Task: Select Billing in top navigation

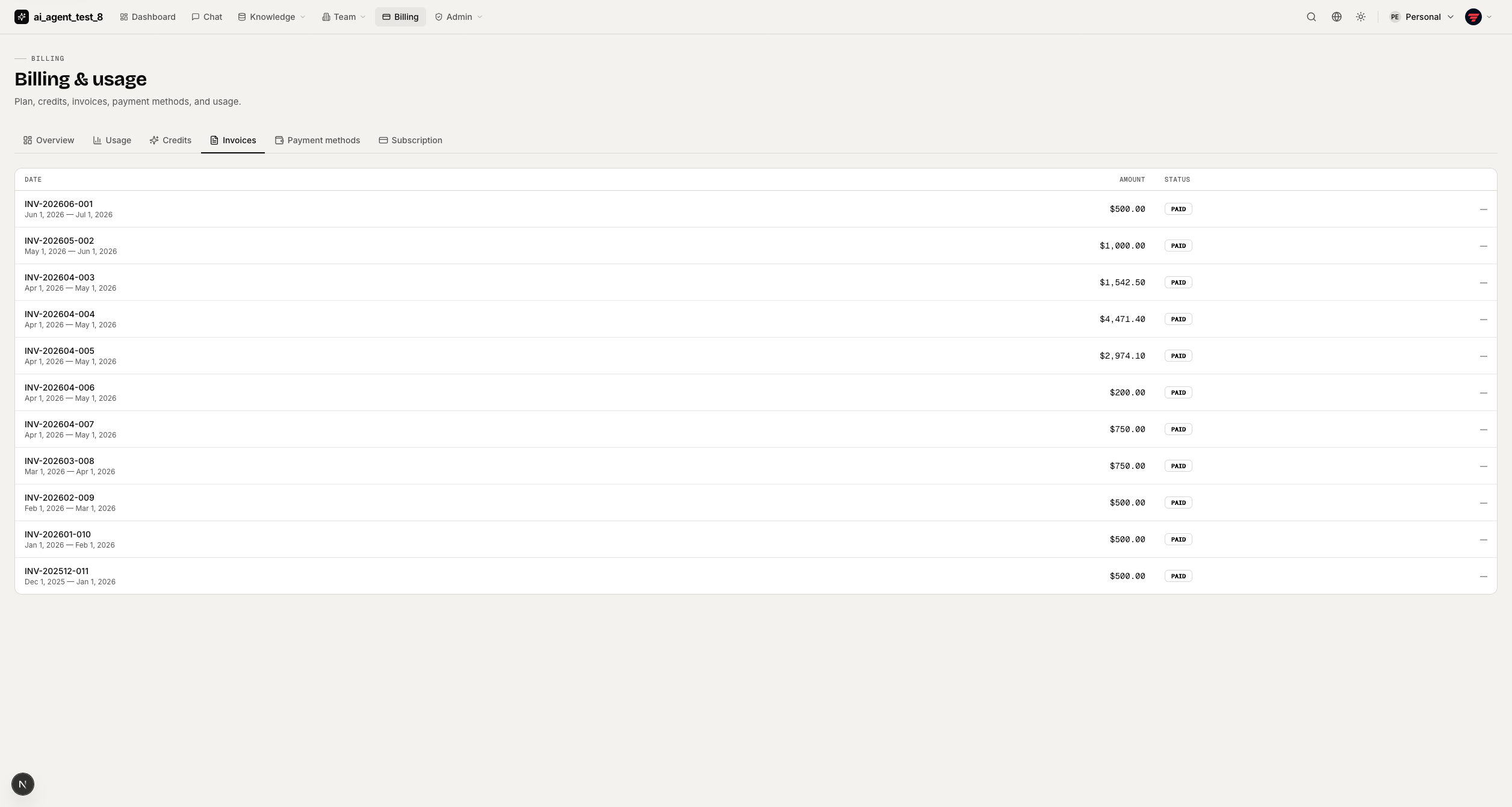Action: (400, 17)
